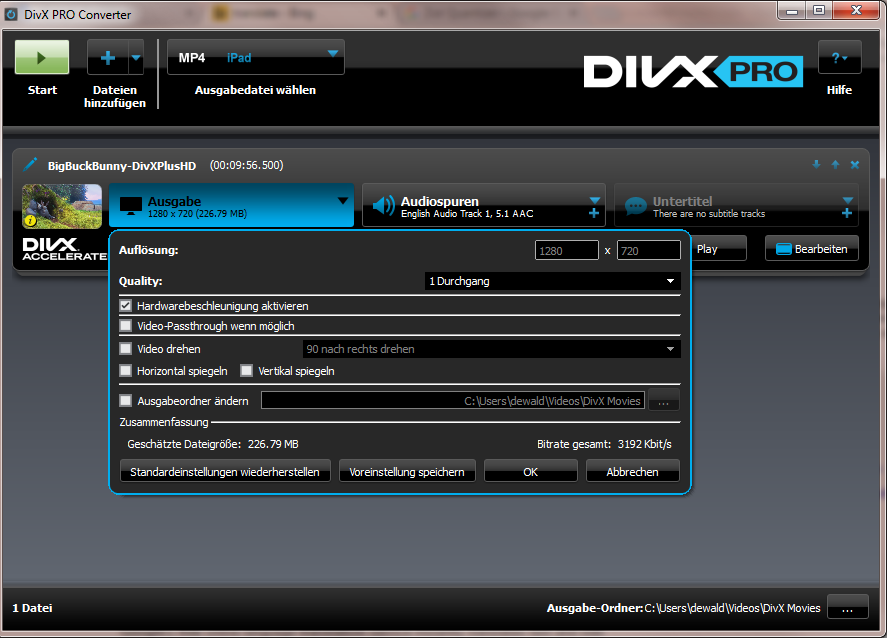Confirm settings with OK button
The height and width of the screenshot is (638, 887).
point(531,471)
